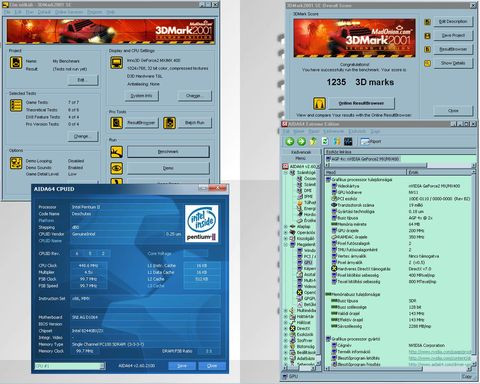Expand the Biztonság tree node
The image size is (480, 384).
click(x=286, y=346)
